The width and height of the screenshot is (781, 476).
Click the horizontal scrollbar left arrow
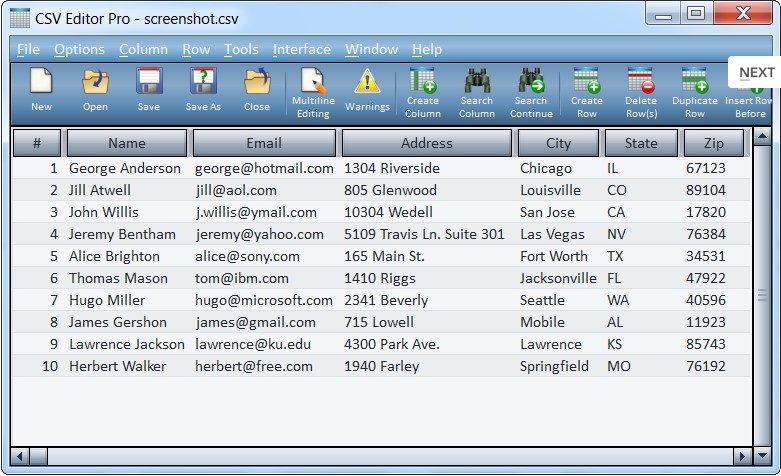(19, 456)
